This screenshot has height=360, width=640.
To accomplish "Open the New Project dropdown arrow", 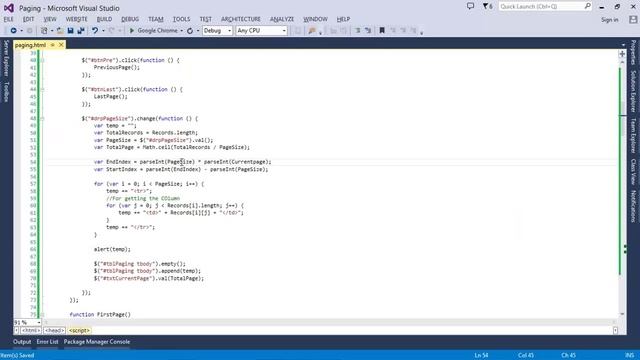I will pyautogui.click(x=51, y=31).
